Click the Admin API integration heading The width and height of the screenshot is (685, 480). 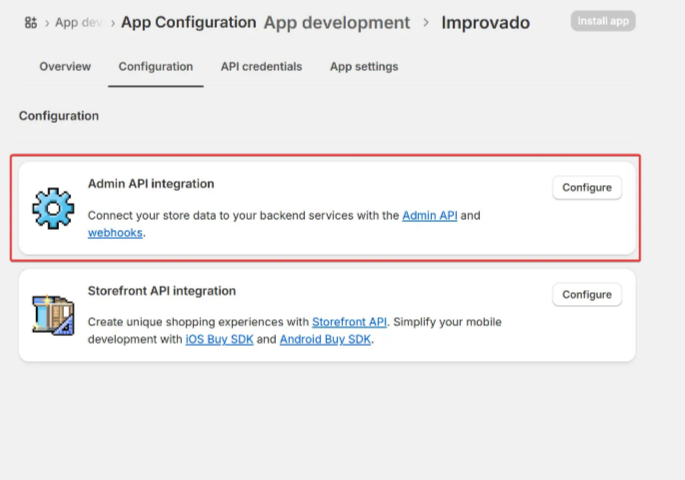pyautogui.click(x=151, y=184)
